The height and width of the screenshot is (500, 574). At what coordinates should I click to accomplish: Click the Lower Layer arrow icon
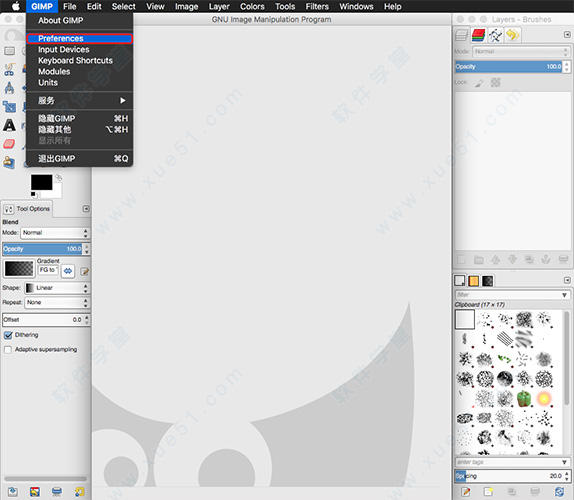tap(512, 260)
